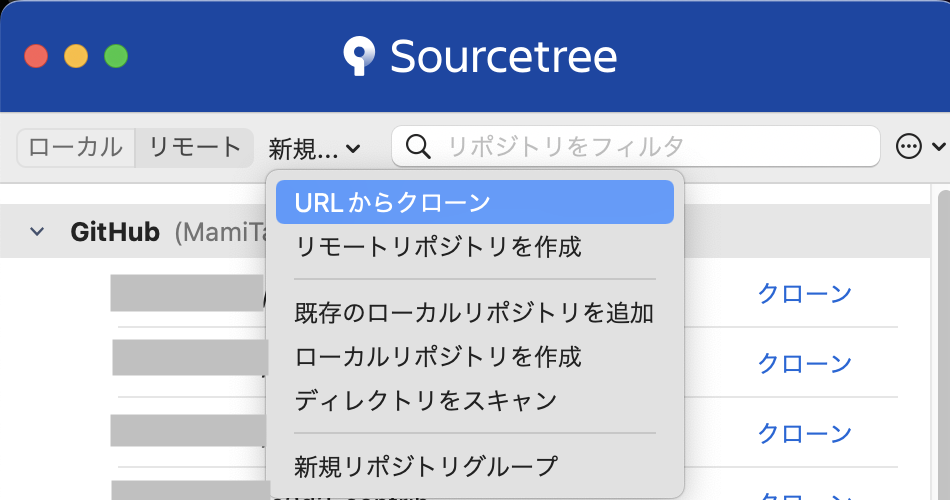Click the green full-screen window button
The image size is (950, 500).
[x=116, y=56]
